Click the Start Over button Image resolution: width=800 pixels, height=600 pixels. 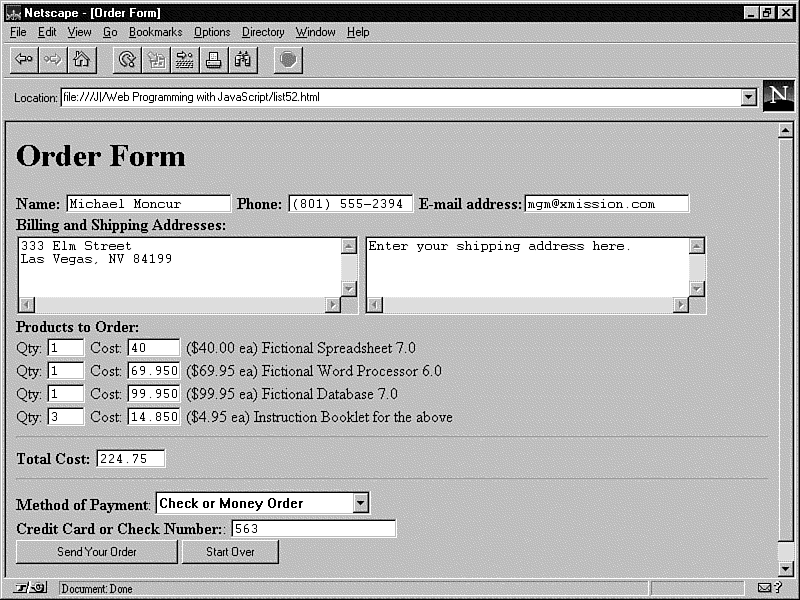click(x=230, y=552)
